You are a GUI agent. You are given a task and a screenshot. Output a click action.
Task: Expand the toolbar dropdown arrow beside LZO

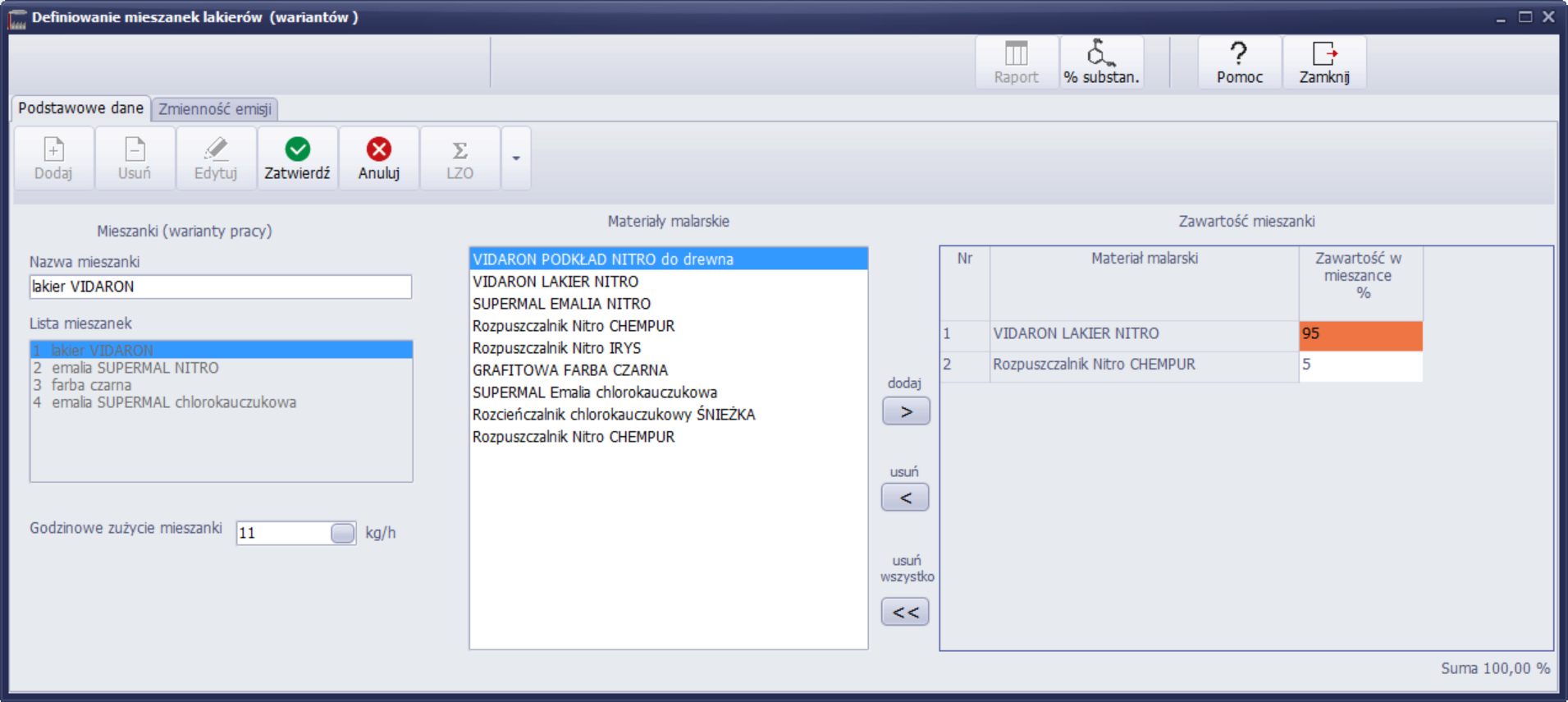tap(516, 158)
